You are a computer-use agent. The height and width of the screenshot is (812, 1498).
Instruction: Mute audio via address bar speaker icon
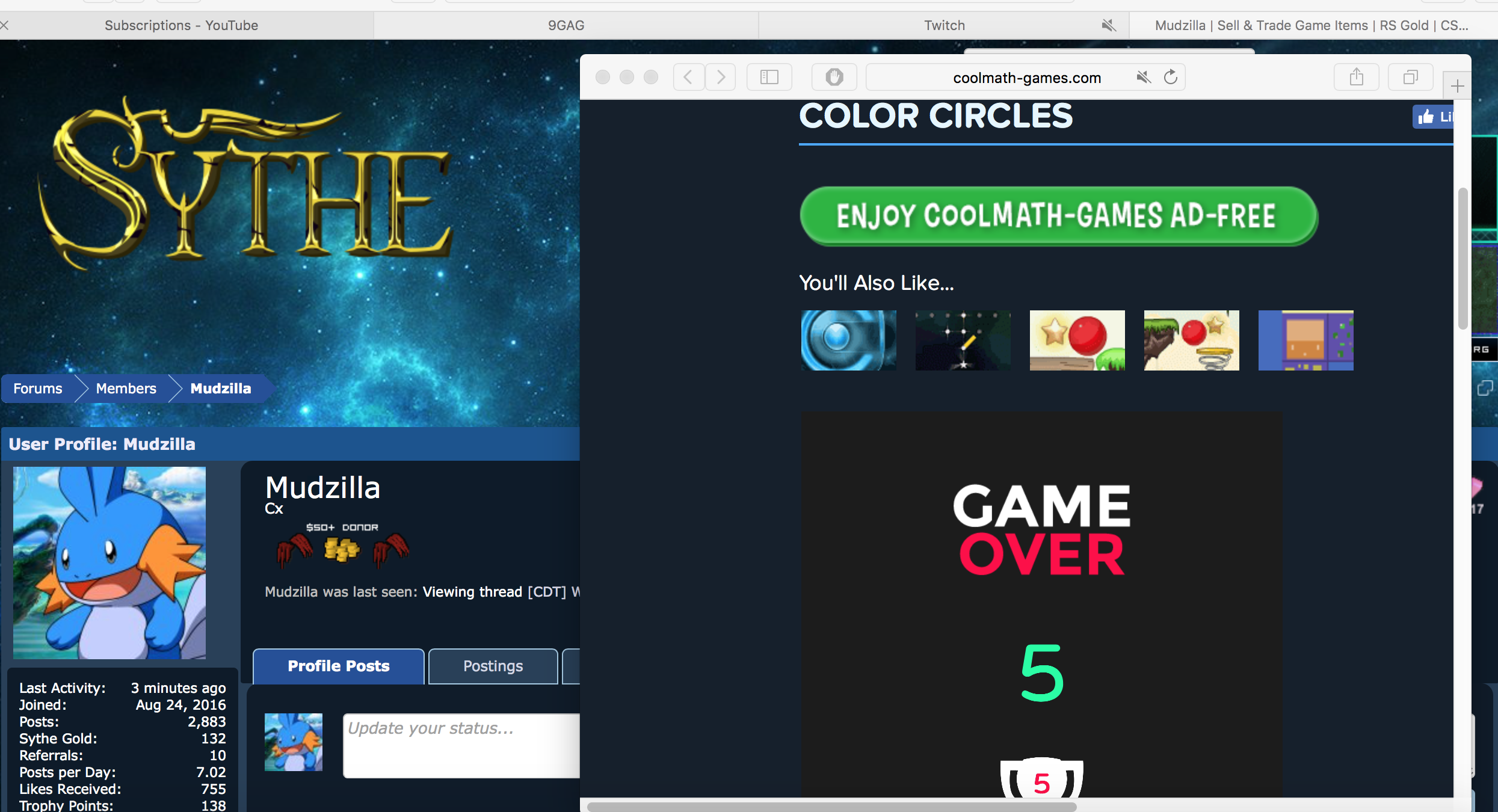1143,77
